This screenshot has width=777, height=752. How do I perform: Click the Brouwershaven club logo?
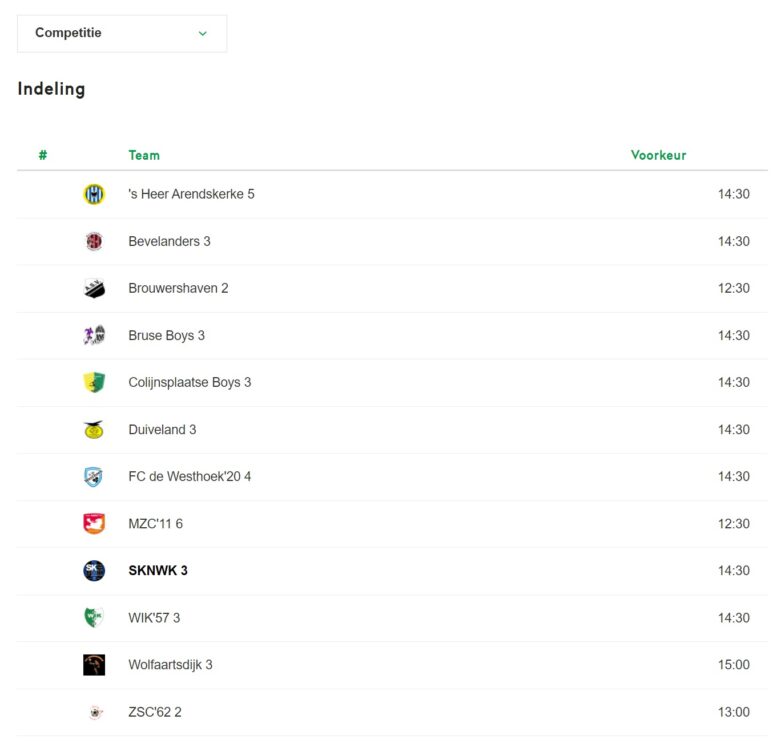[94, 288]
